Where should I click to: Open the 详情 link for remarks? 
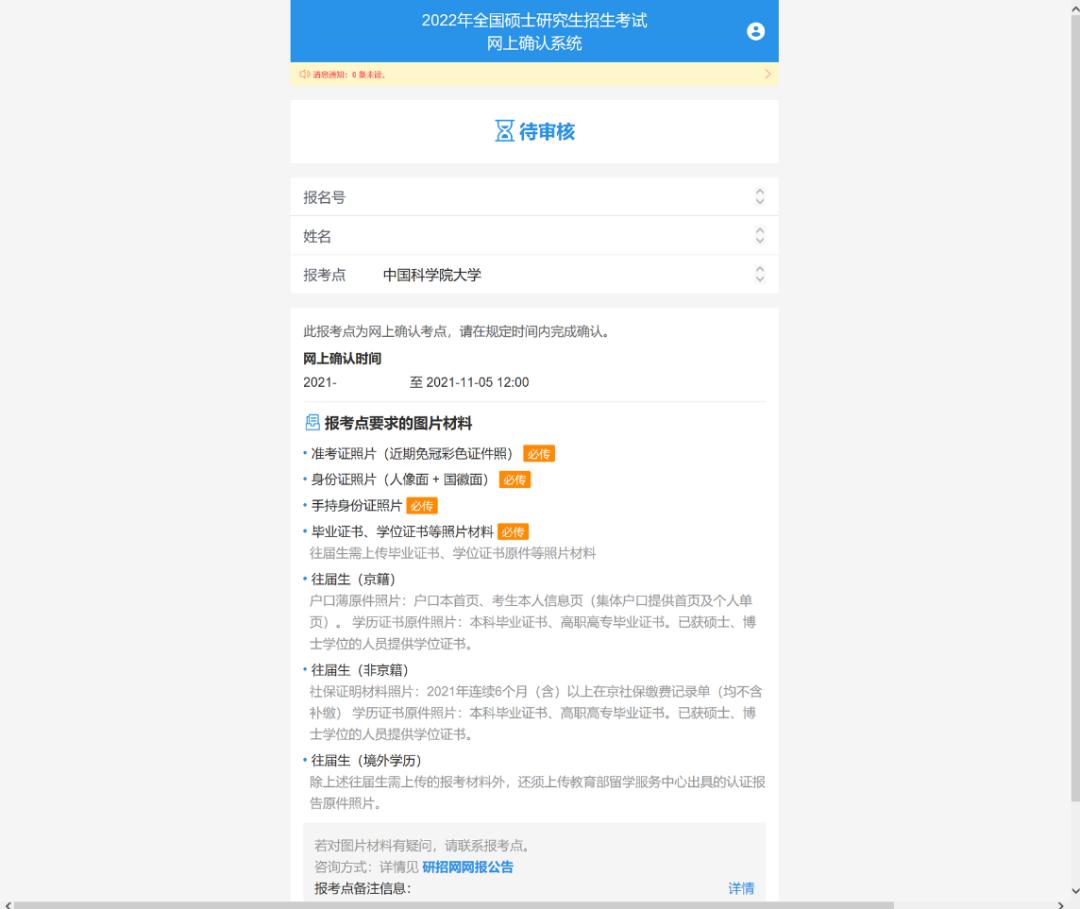tap(741, 888)
